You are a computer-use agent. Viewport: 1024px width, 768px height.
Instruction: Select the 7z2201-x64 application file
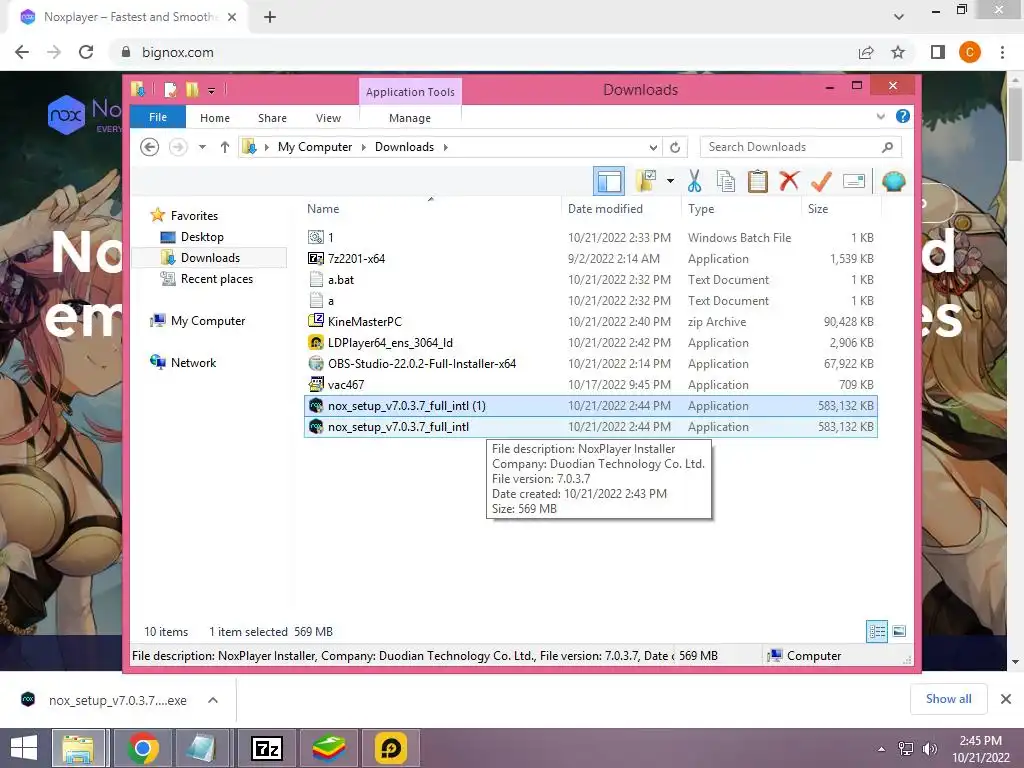pyautogui.click(x=590, y=259)
